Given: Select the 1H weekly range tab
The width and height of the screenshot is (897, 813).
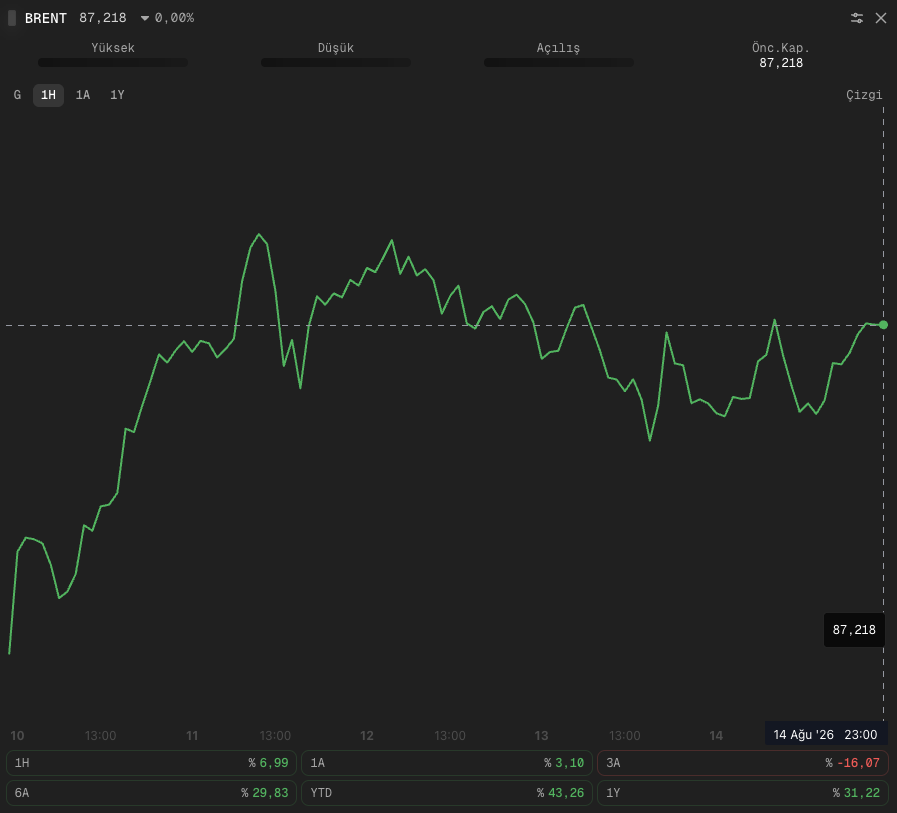Looking at the screenshot, I should point(48,95).
